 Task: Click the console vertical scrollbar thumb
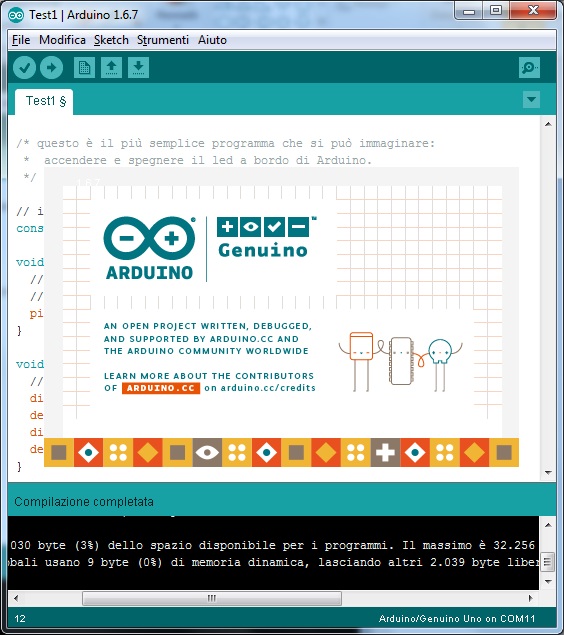pyautogui.click(x=548, y=562)
